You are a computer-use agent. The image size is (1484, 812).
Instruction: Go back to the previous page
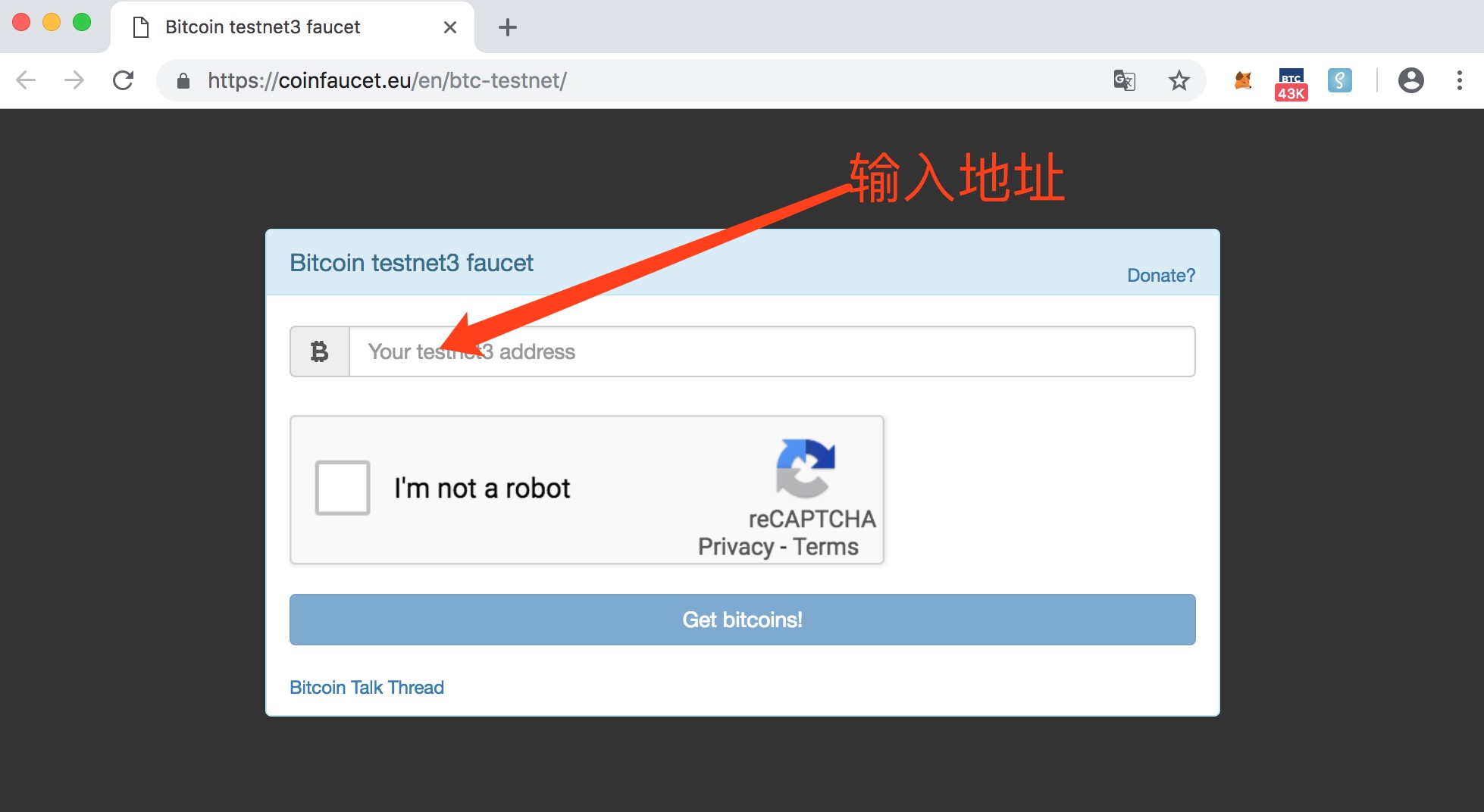[26, 80]
